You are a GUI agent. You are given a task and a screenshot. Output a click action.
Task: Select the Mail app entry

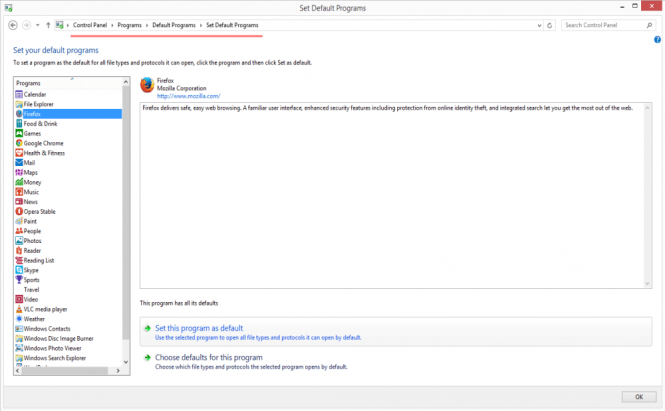point(30,162)
